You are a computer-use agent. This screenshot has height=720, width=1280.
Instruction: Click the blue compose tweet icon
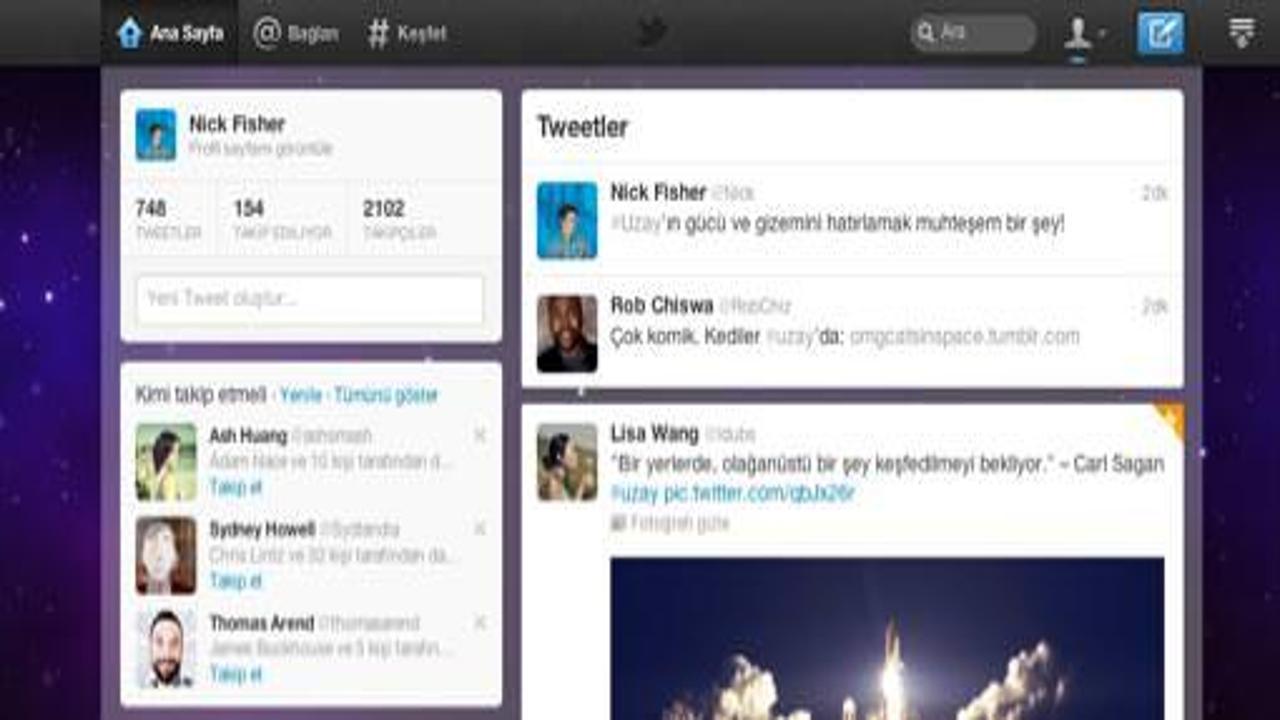click(1160, 33)
